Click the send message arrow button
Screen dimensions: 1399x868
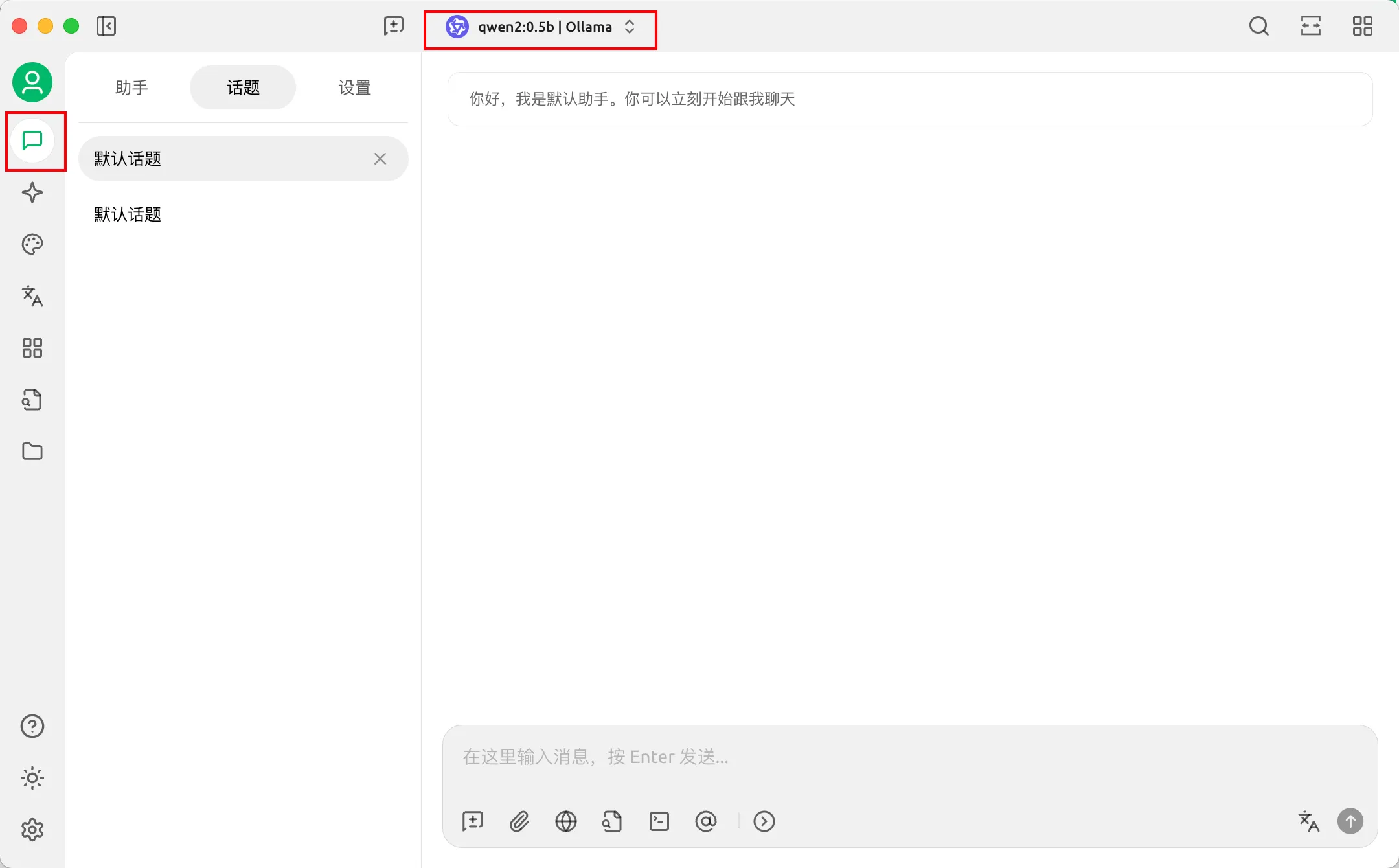(x=1350, y=821)
